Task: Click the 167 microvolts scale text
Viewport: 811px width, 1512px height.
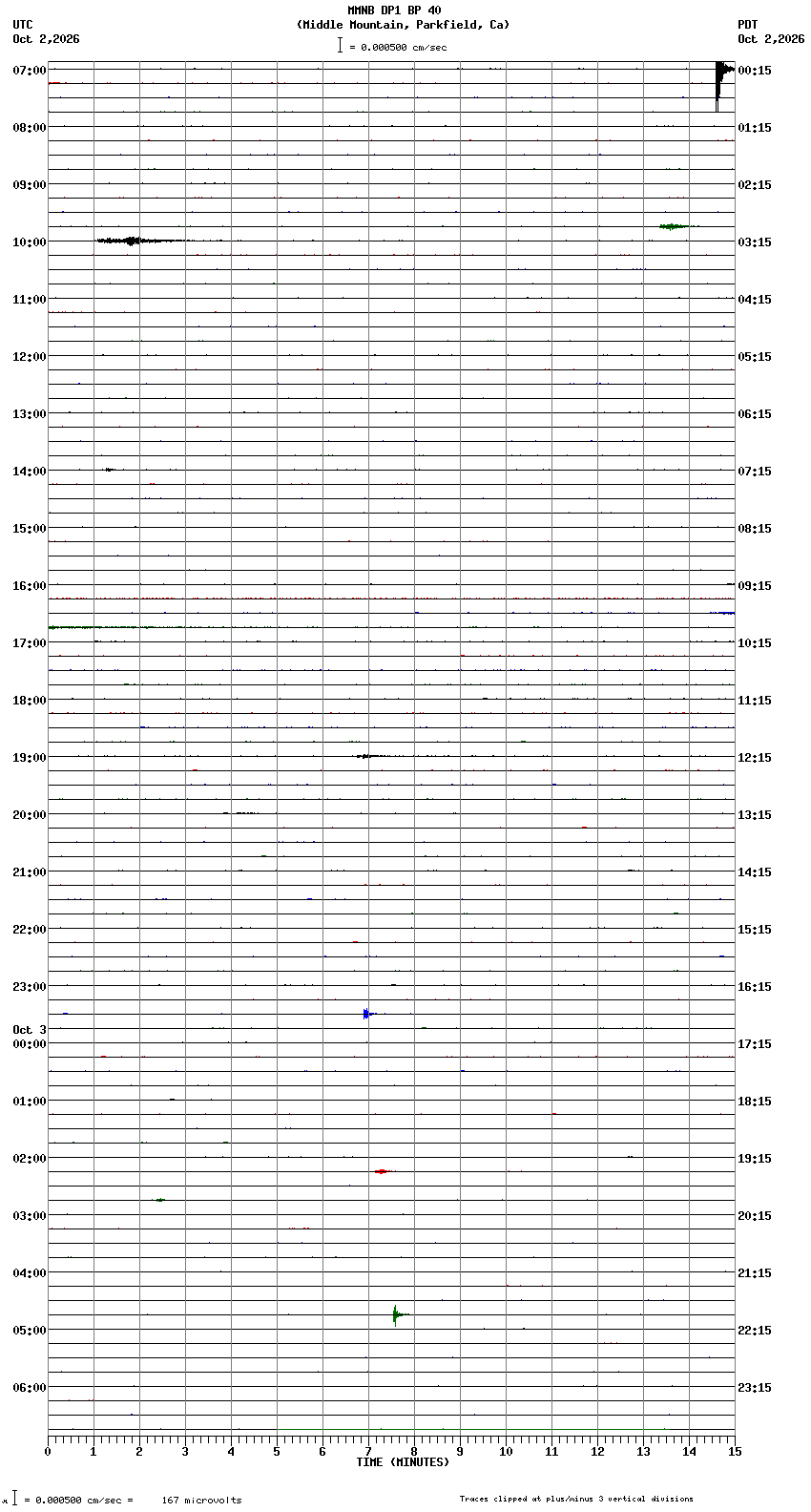Action: pyautogui.click(x=201, y=1501)
